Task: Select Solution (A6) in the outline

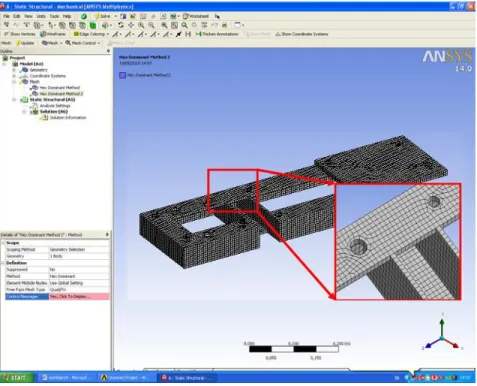Action: point(53,112)
